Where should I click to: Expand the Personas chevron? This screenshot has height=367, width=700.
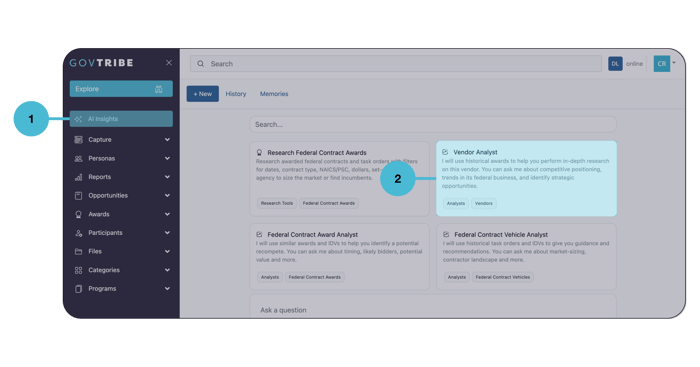point(167,158)
